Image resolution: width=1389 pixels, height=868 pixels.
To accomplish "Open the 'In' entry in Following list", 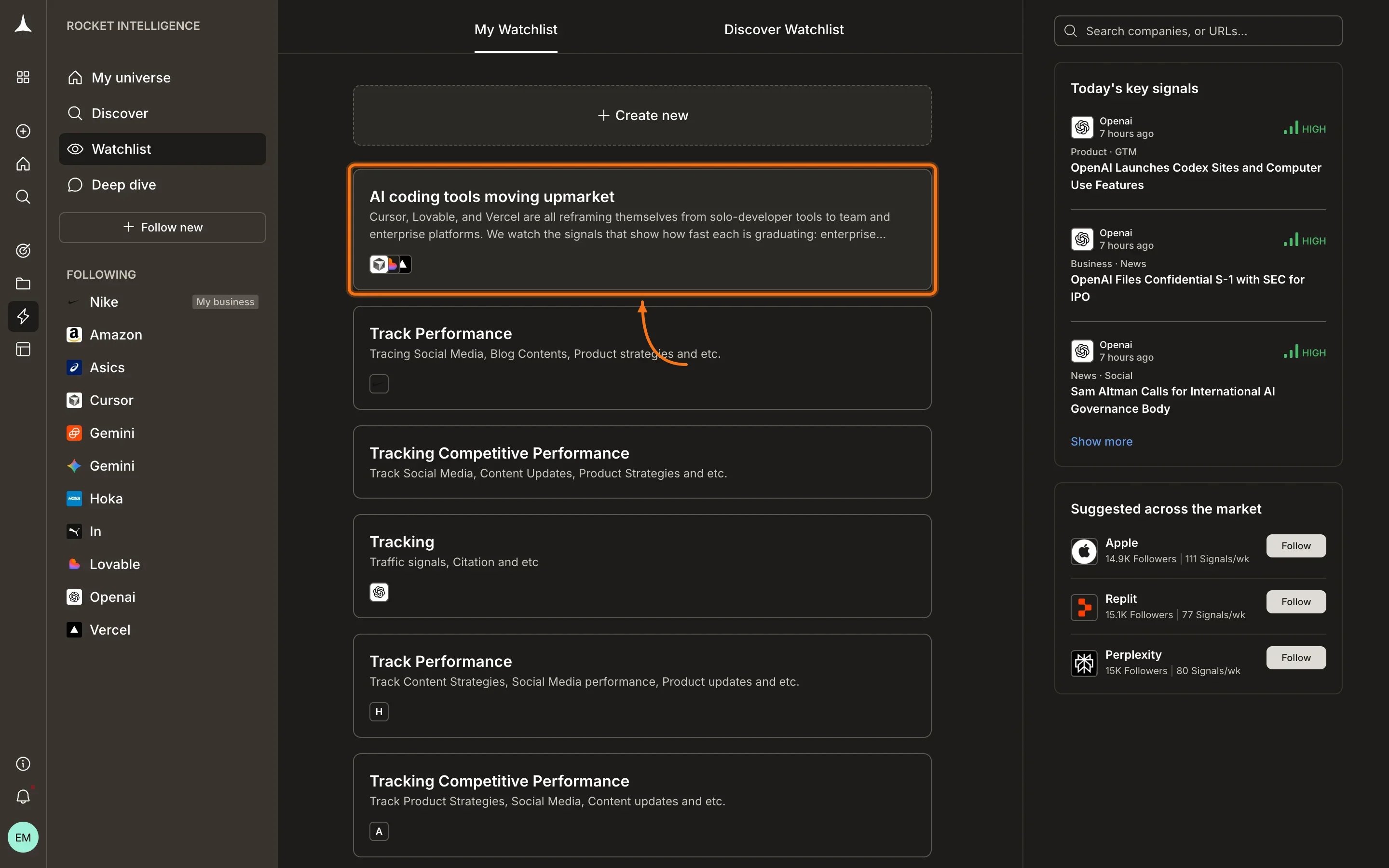I will 84,531.
